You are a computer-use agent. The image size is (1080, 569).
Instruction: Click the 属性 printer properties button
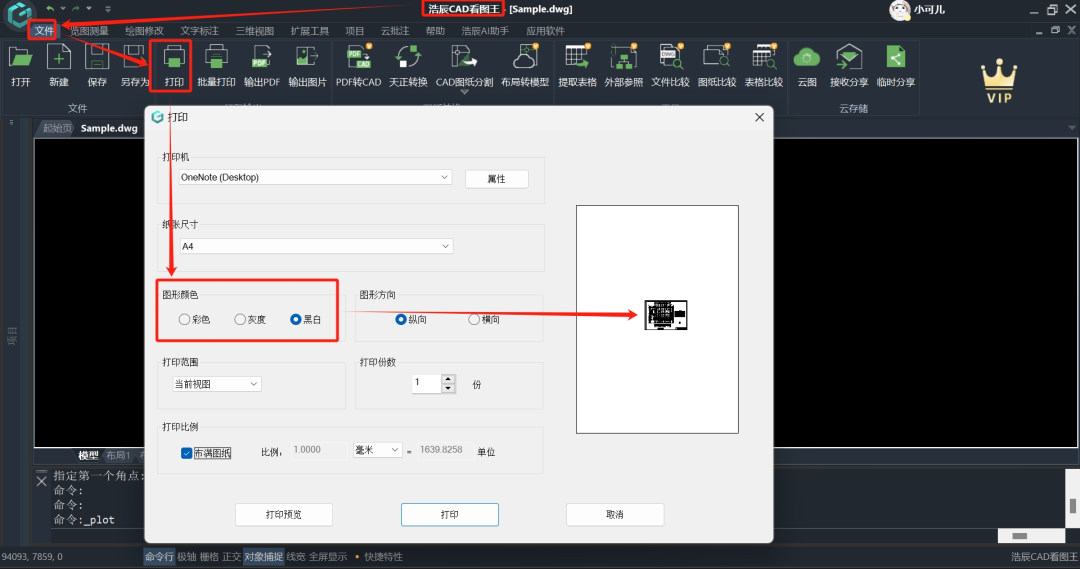pos(497,178)
